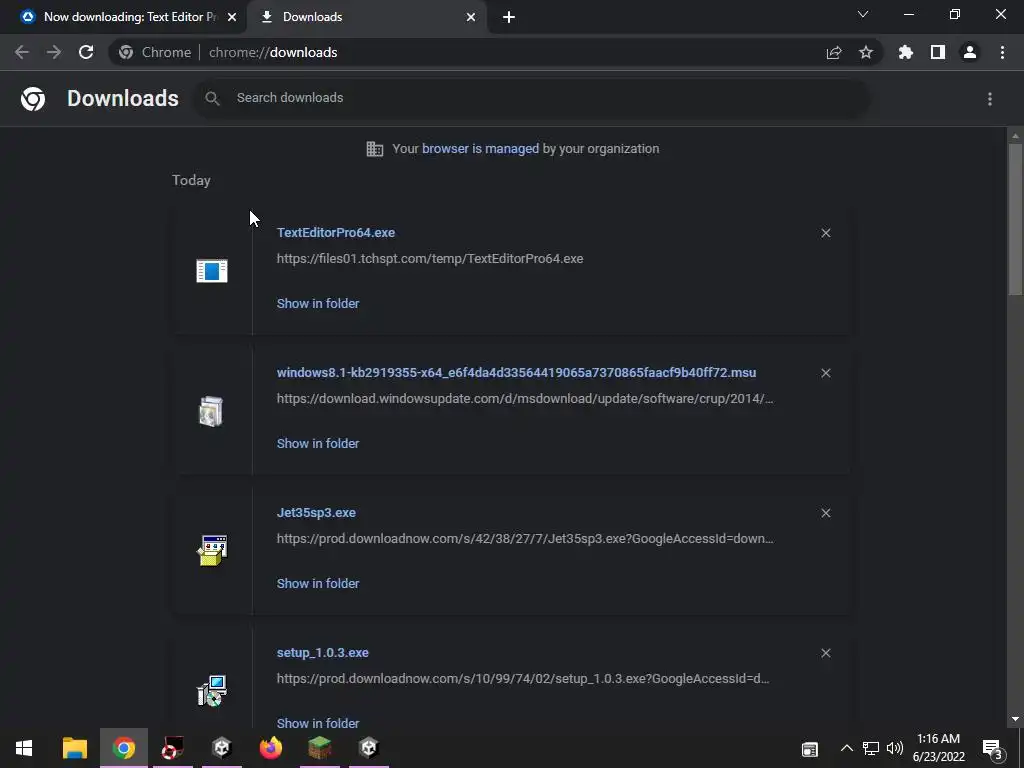Open the tab search chevron
The image size is (1024, 768).
coord(863,14)
